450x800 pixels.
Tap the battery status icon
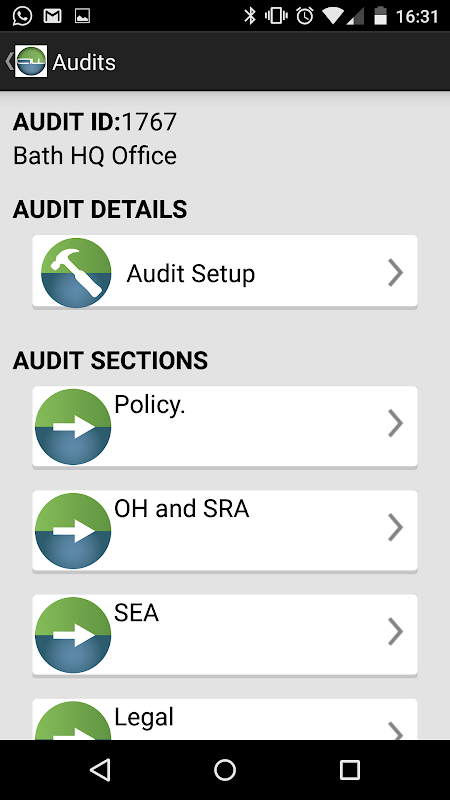click(380, 16)
